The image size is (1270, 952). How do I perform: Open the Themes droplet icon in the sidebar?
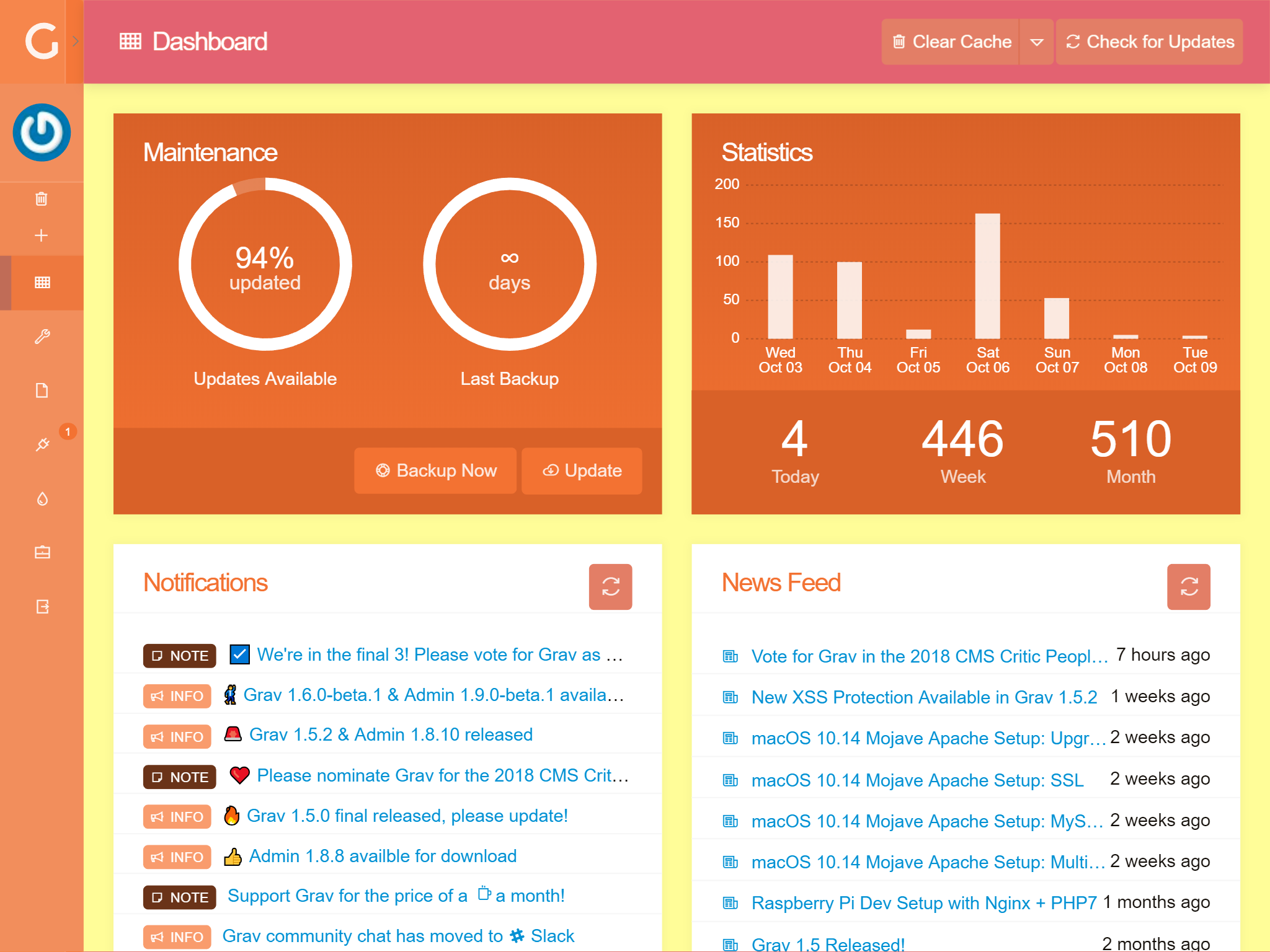click(x=42, y=498)
